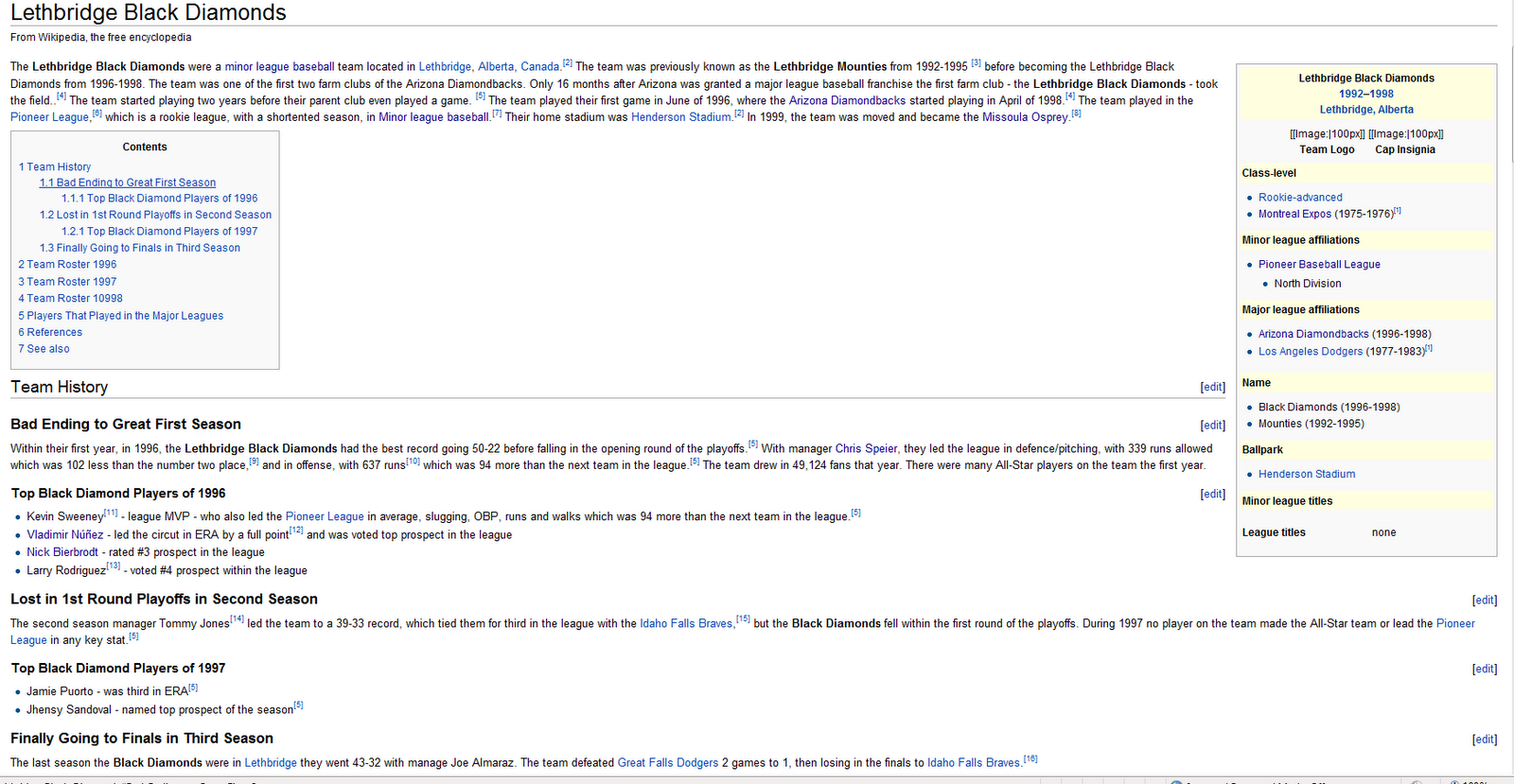Open Rookie-advanced link in infobox
Viewport: 1514px width, 784px height.
[1300, 198]
